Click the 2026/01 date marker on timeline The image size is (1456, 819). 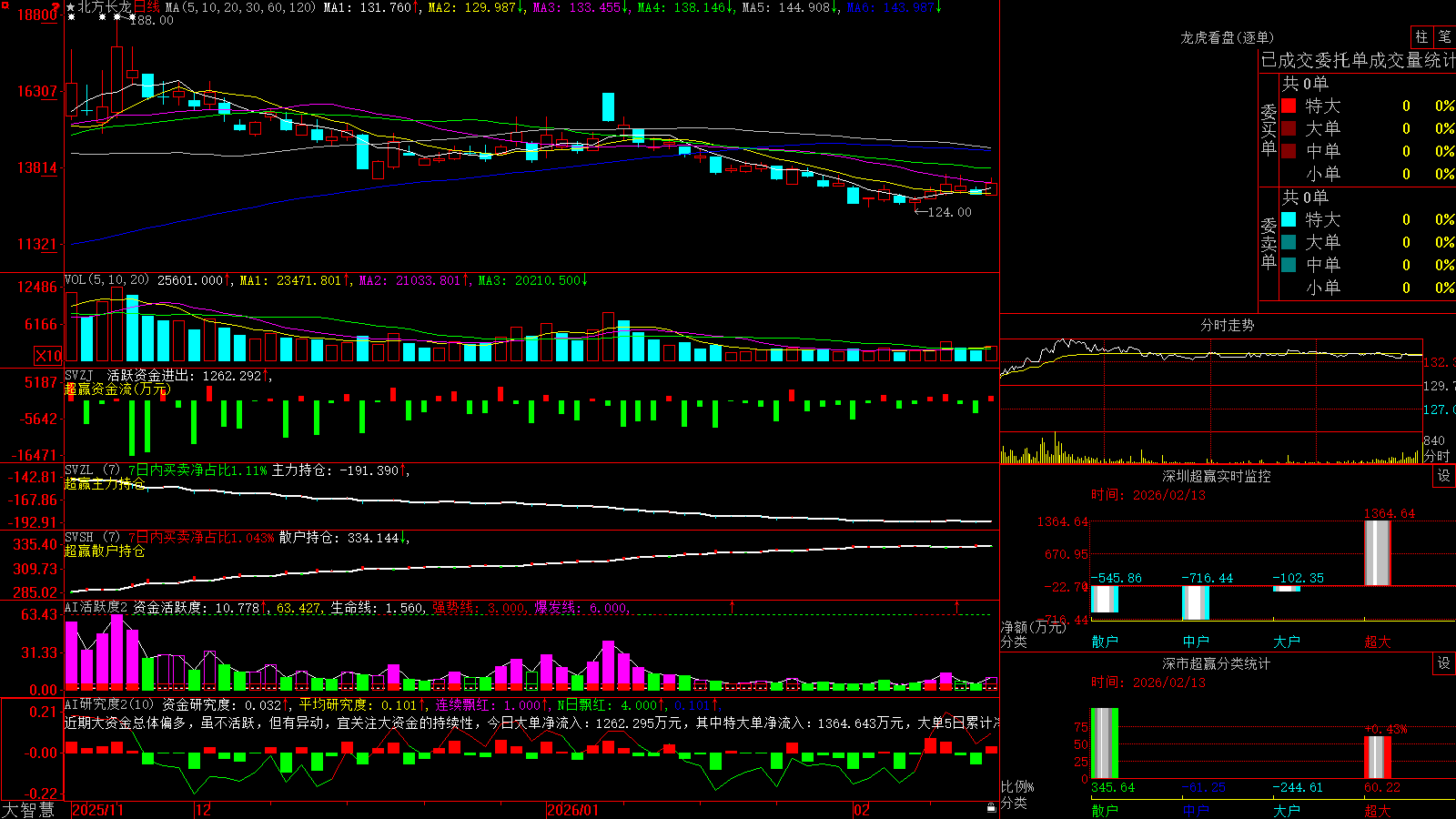(x=573, y=810)
